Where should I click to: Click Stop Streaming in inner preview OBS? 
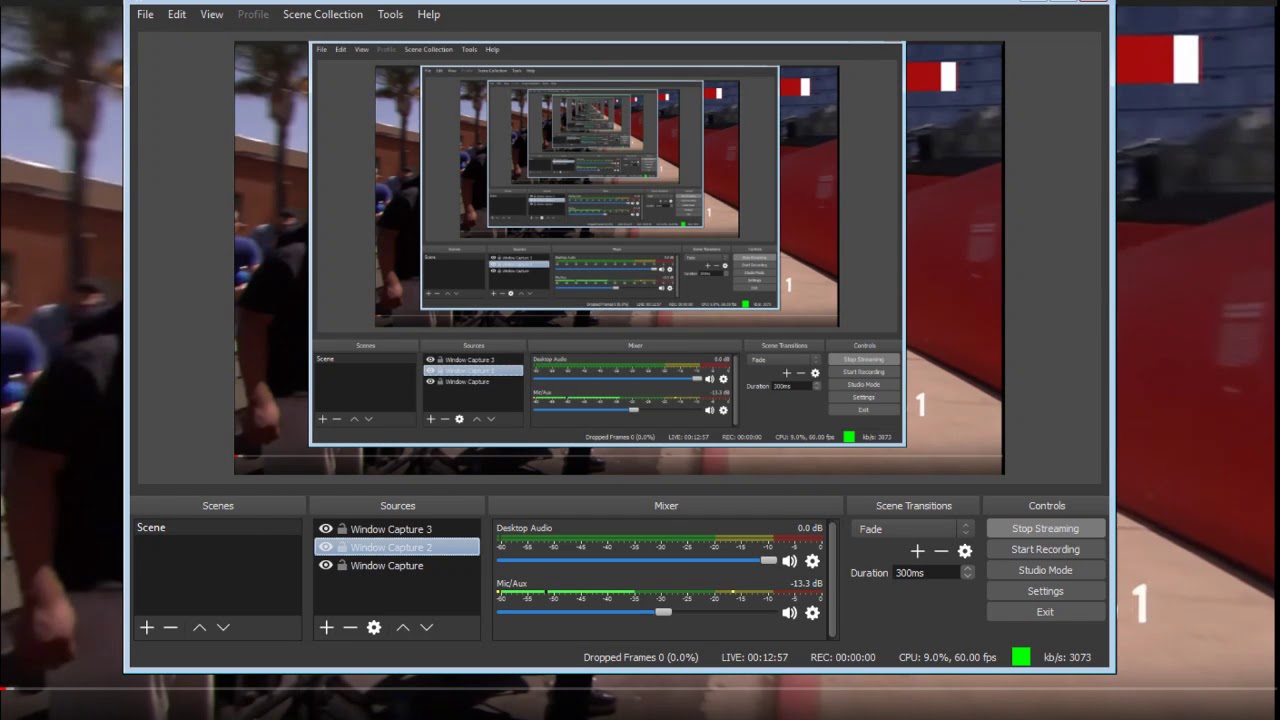(x=863, y=359)
